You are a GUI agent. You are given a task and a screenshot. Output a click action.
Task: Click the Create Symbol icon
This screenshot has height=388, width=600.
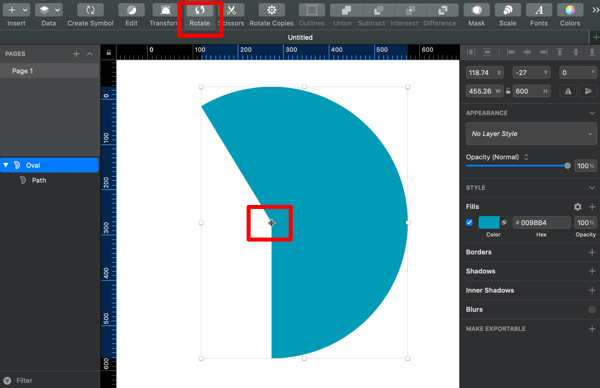90,10
